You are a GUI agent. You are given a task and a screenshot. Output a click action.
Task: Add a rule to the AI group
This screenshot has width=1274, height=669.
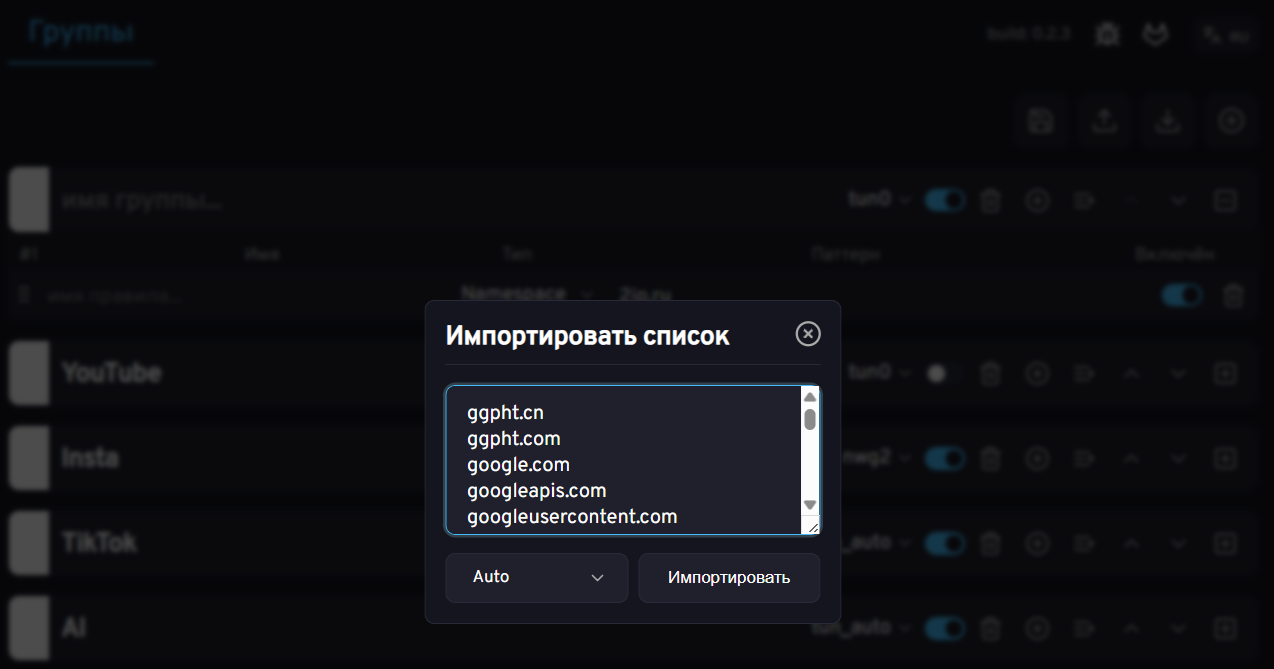(x=1037, y=629)
